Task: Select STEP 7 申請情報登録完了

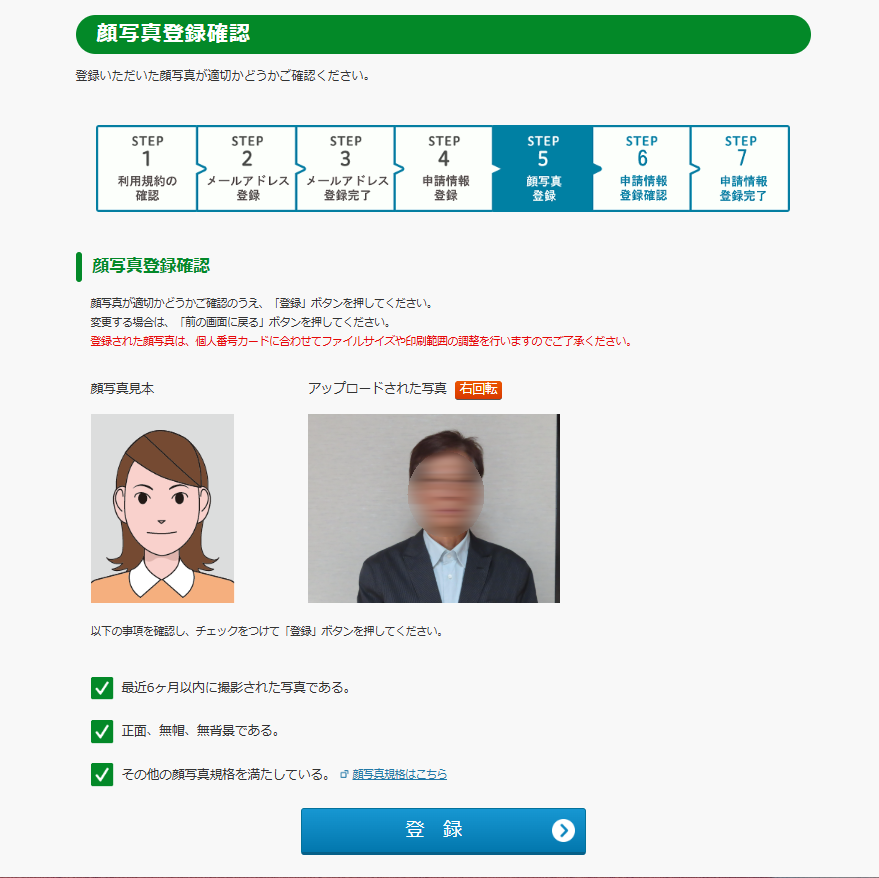Action: coord(741,168)
